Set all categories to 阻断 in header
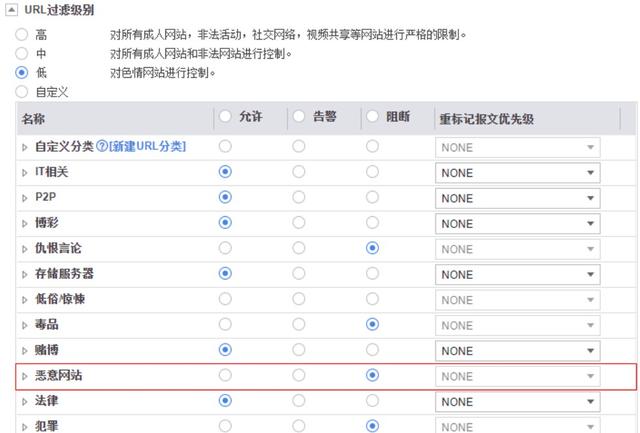 click(x=372, y=116)
